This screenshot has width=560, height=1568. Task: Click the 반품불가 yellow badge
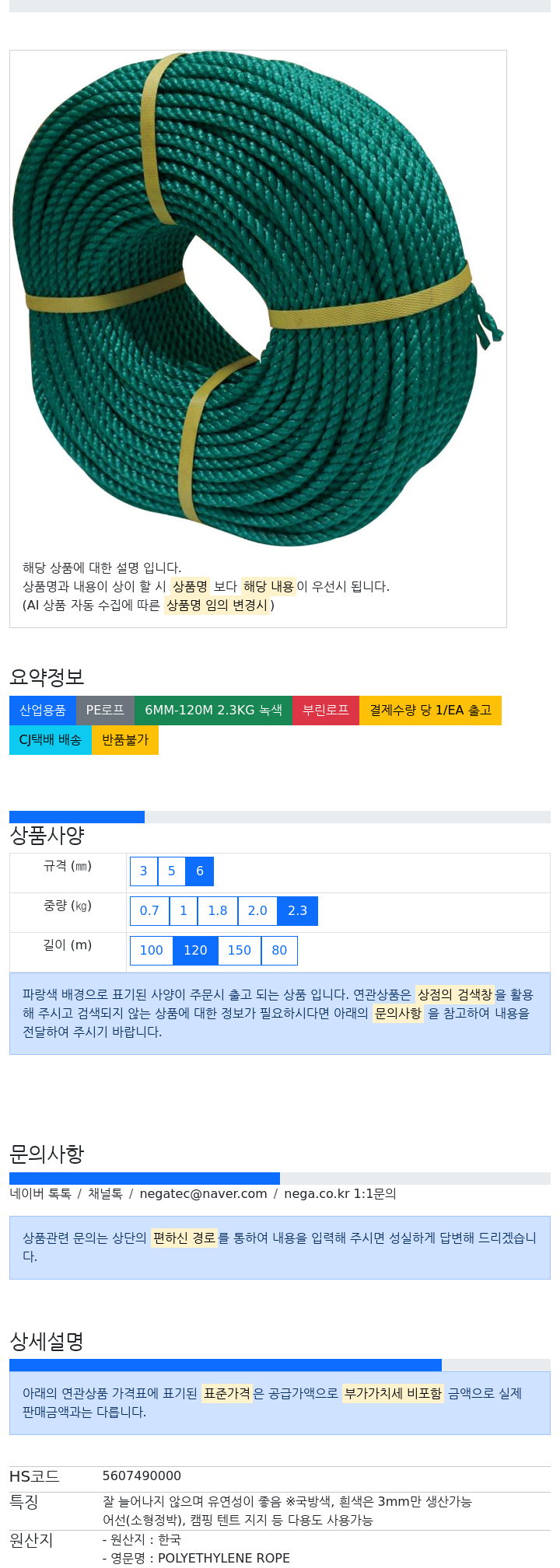click(x=125, y=740)
